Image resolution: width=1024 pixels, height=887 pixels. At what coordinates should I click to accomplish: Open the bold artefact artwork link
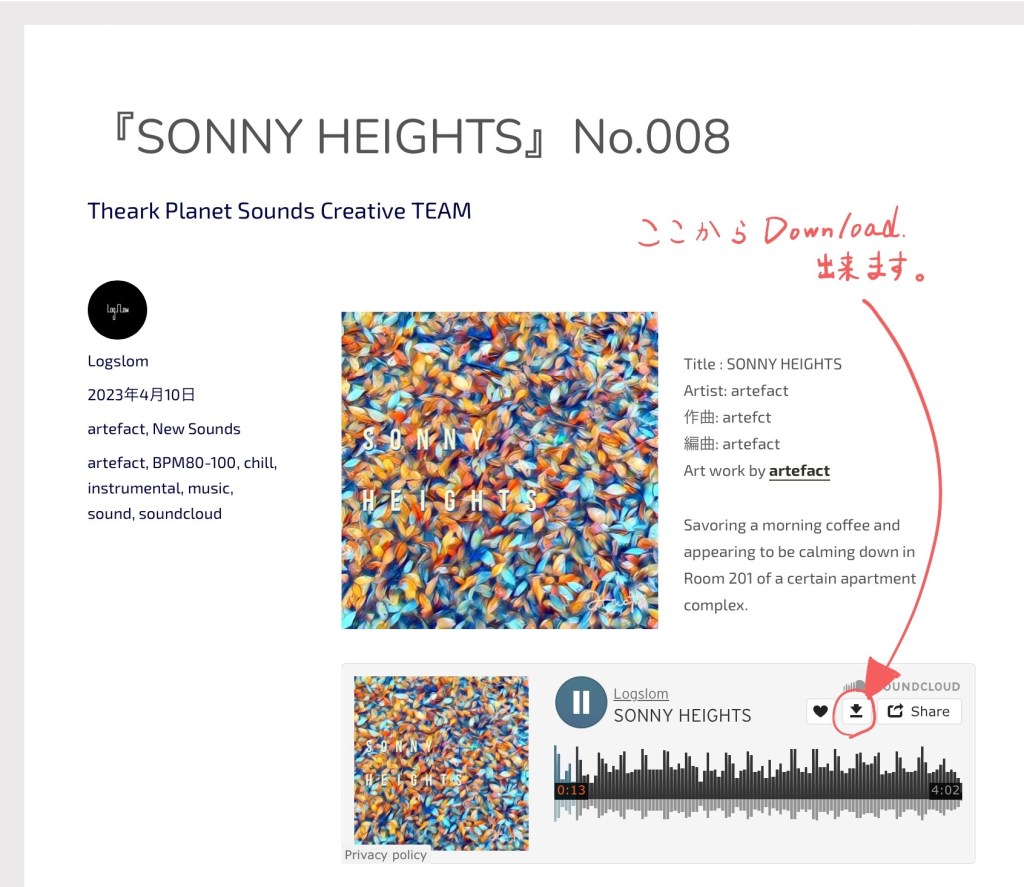(x=799, y=471)
